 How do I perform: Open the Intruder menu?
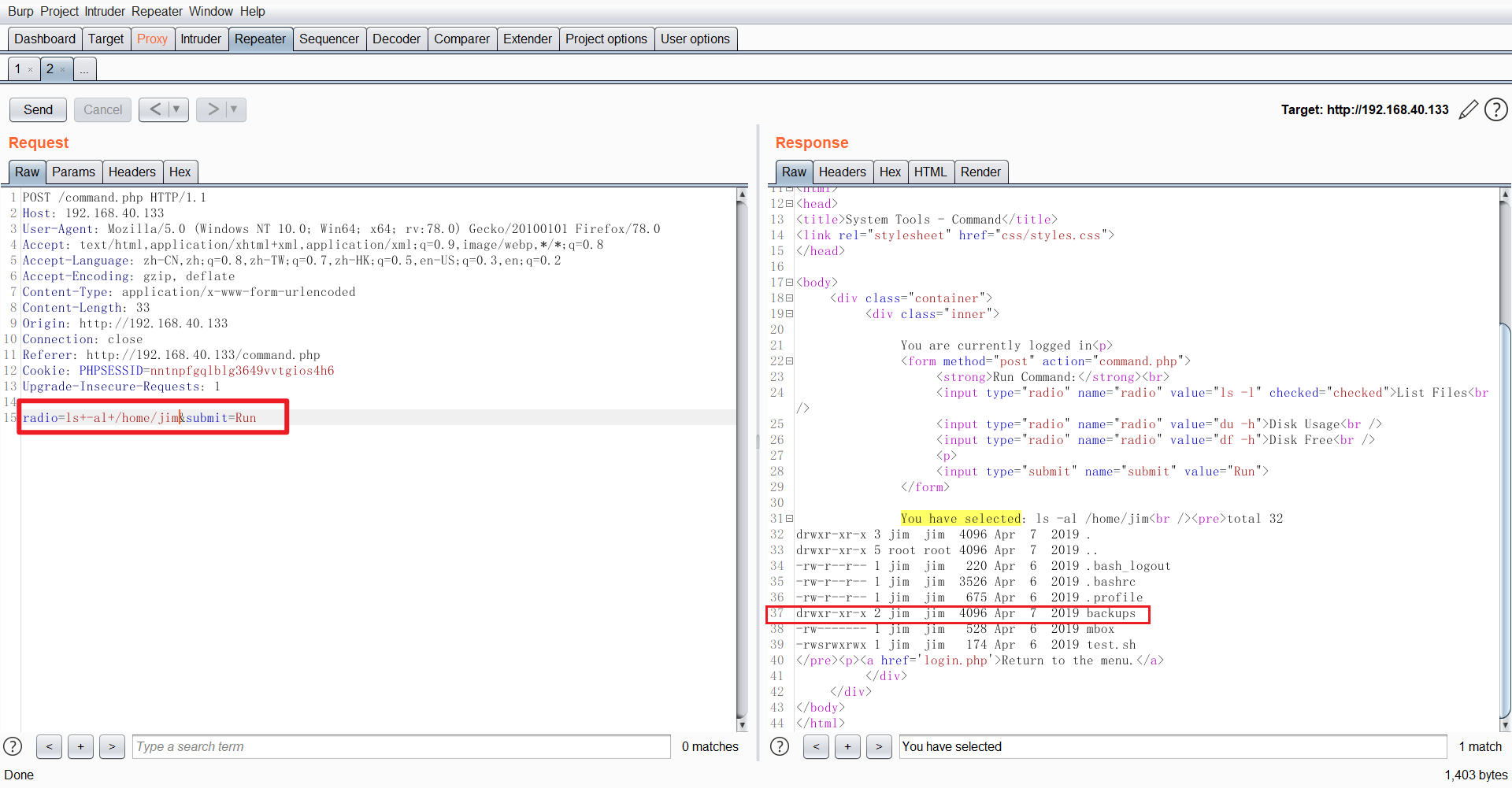[105, 11]
